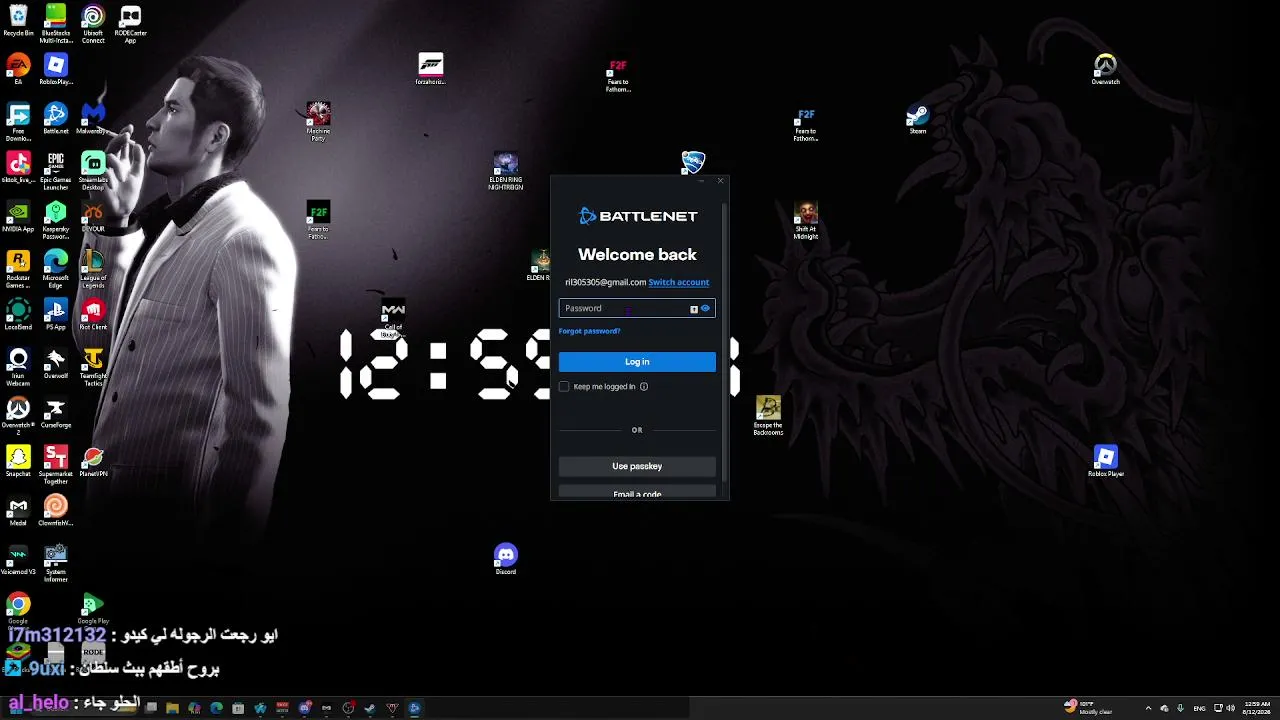Select the CurseForge desktop icon
Viewport: 1280px width, 720px height.
click(56, 412)
